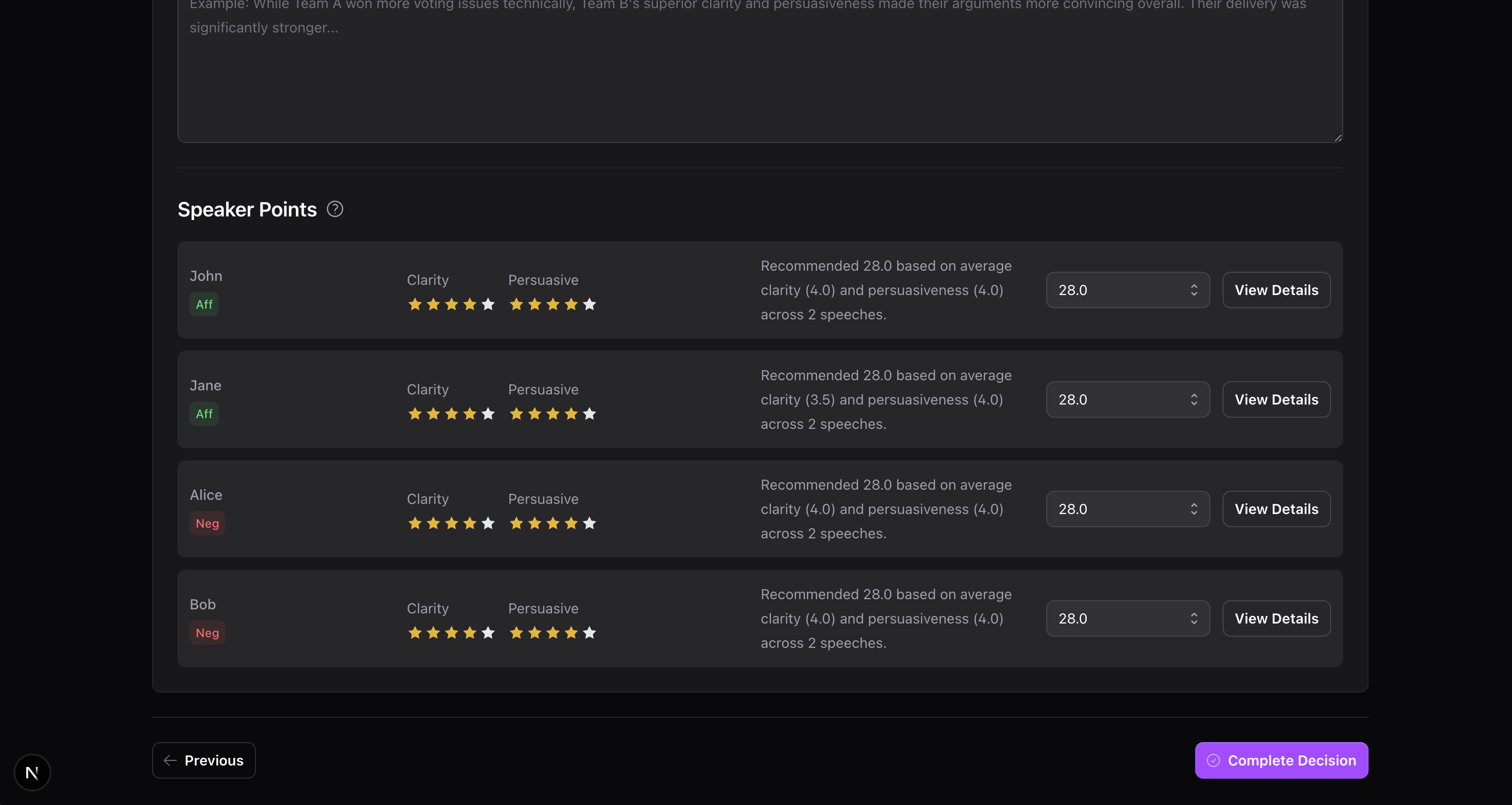Go back with the Previous button
The width and height of the screenshot is (1512, 805).
pyautogui.click(x=204, y=760)
